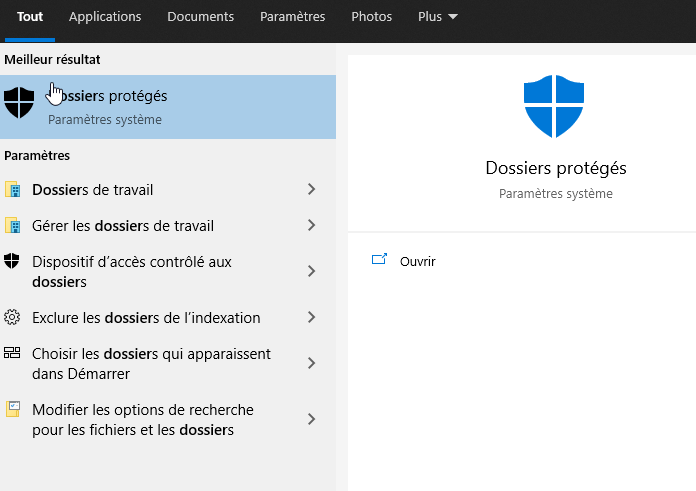
Task: Click the search options icon for Modifier les options
Action: tap(13, 409)
